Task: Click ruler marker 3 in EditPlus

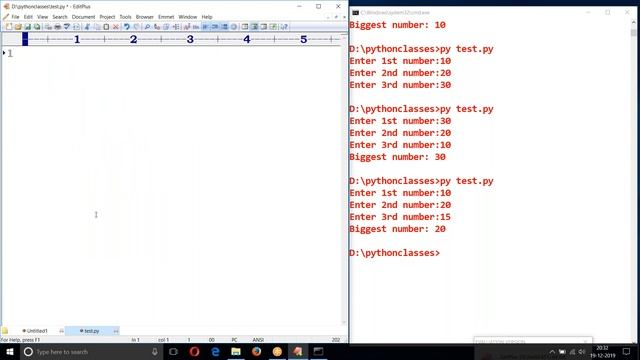Action: (x=190, y=39)
